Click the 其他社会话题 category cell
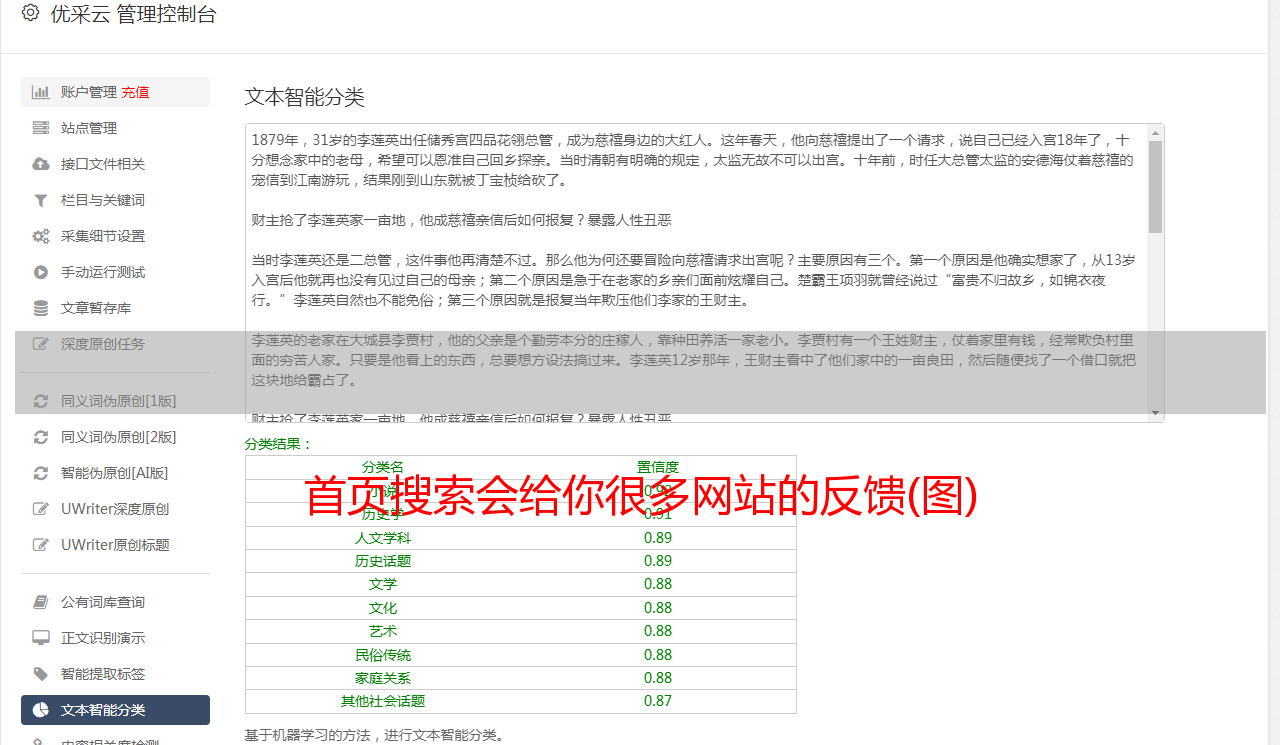Image resolution: width=1280 pixels, height=745 pixels. coord(383,701)
